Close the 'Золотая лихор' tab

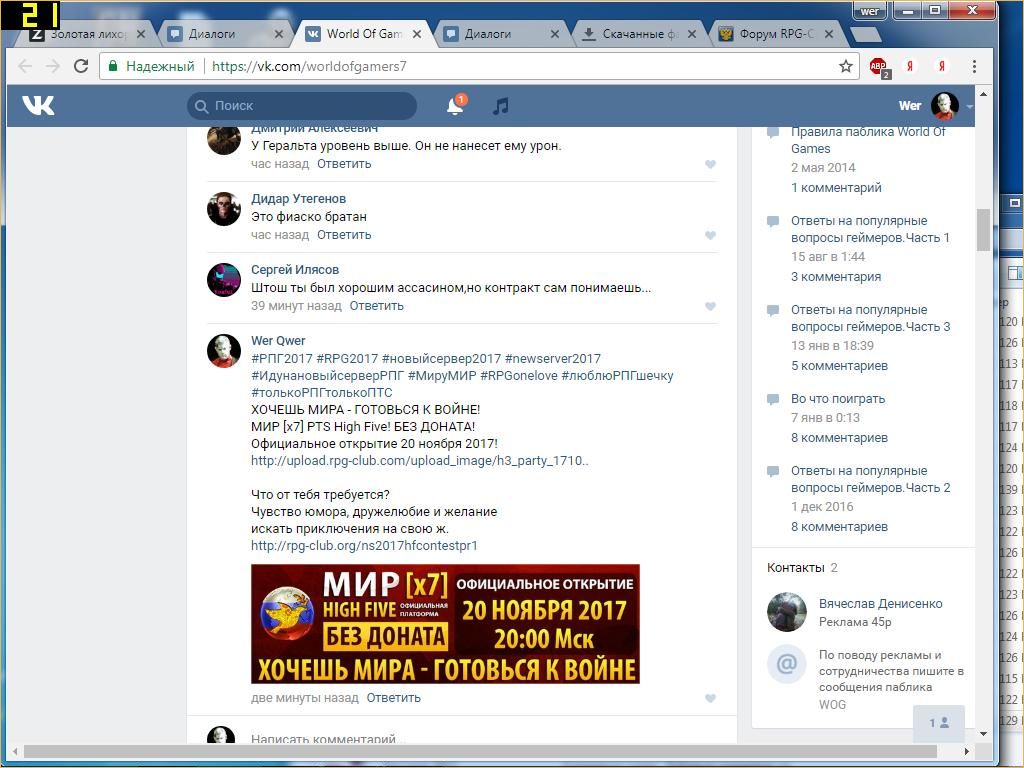point(140,34)
